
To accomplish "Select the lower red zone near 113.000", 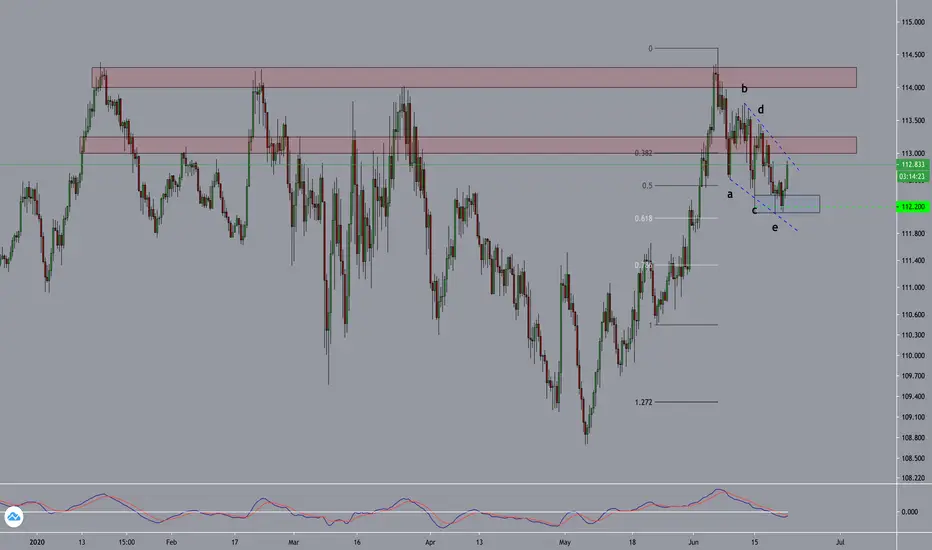I will pos(468,145).
